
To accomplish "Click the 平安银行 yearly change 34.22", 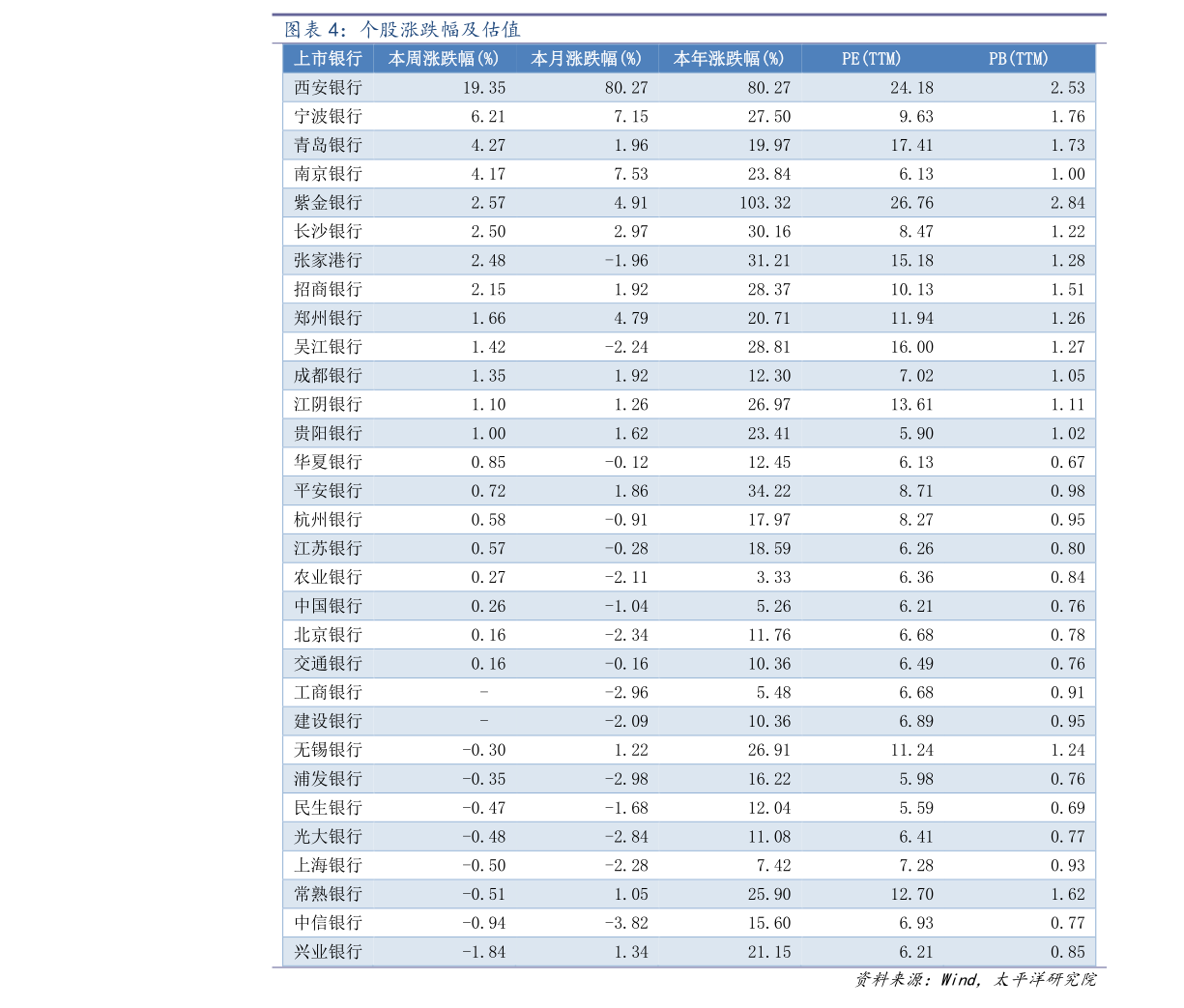I will [768, 491].
